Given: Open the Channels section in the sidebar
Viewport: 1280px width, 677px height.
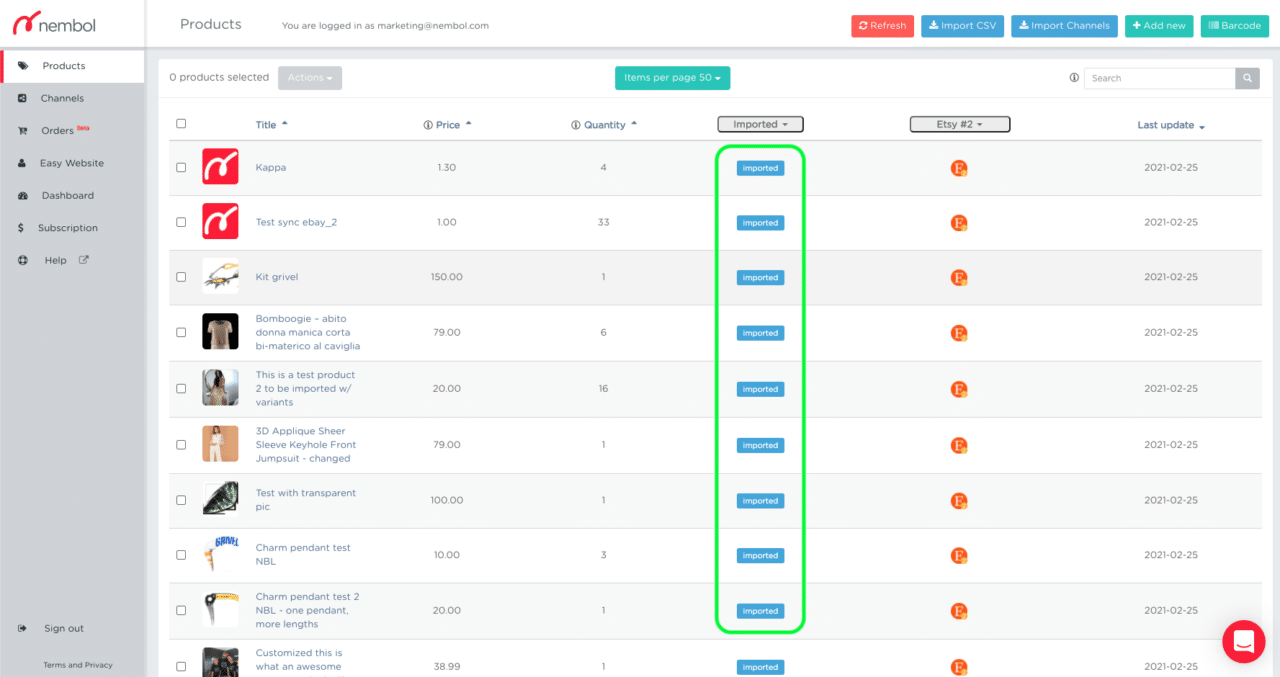Looking at the screenshot, I should pyautogui.click(x=60, y=97).
